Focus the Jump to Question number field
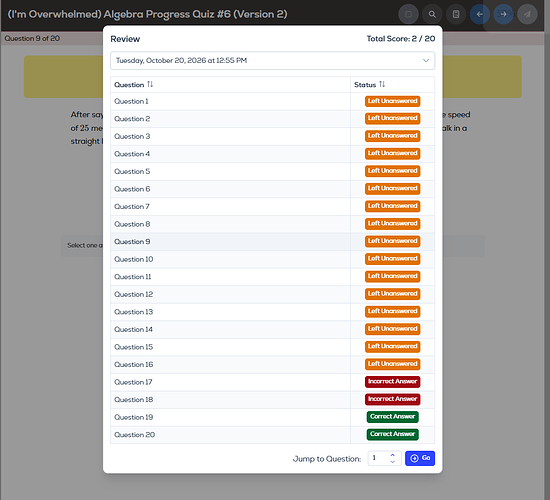The height and width of the screenshot is (500, 550). click(384, 458)
